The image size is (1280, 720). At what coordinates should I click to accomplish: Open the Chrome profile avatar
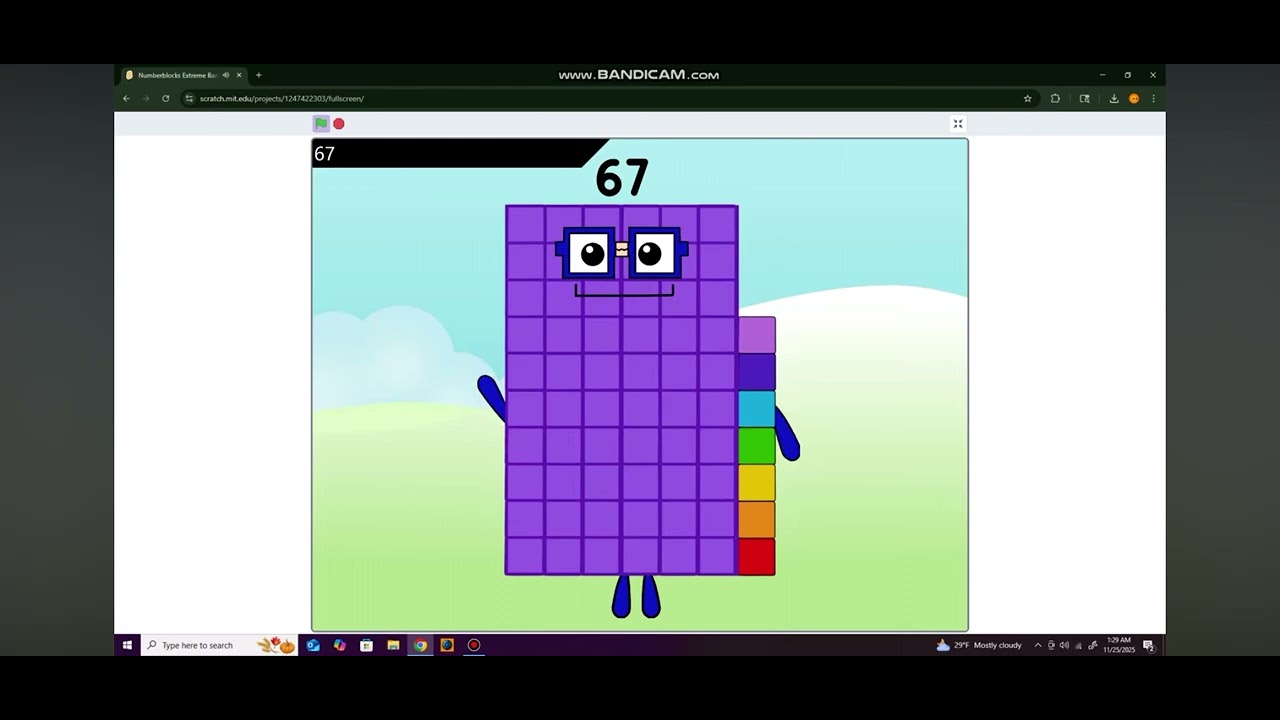click(1134, 98)
